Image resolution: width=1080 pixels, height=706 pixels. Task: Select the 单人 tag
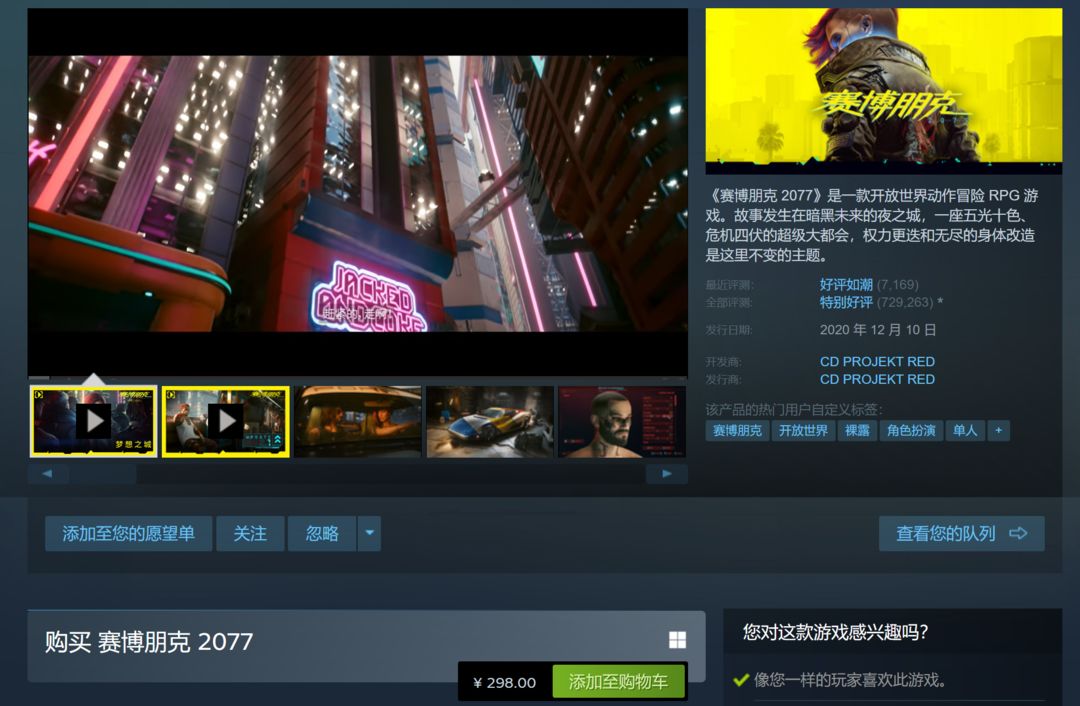[964, 430]
